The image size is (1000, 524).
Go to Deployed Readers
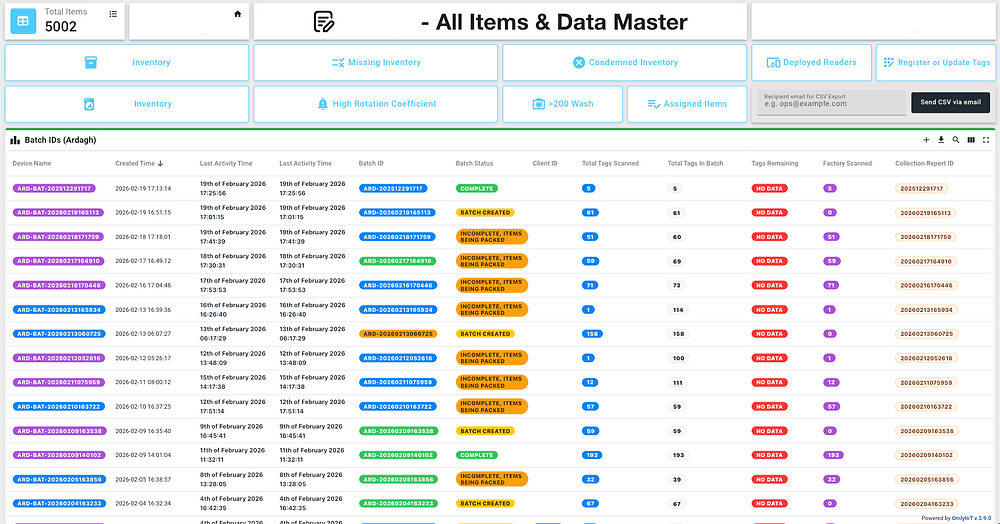tap(811, 62)
